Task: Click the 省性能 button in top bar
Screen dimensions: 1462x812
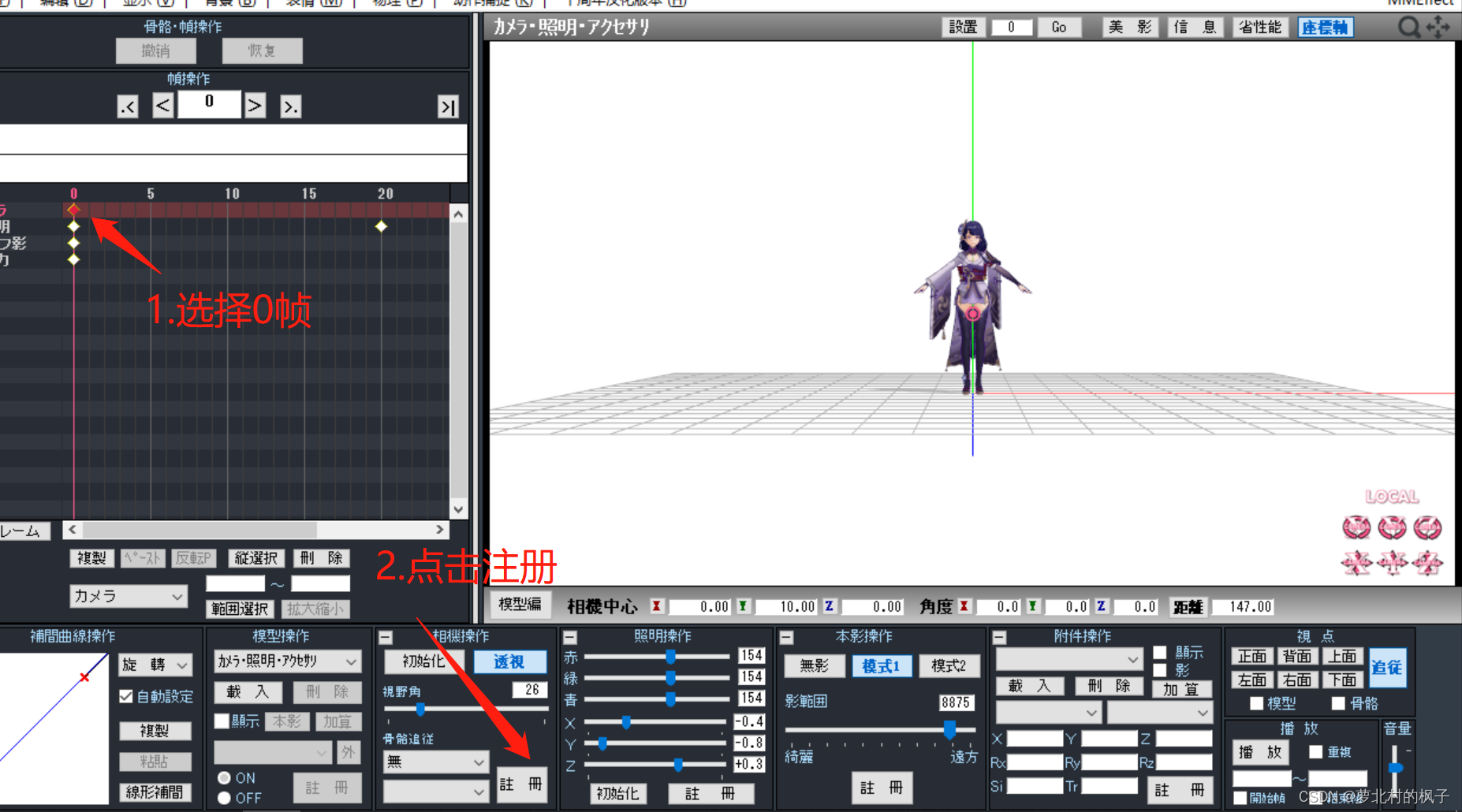Action: (x=1260, y=28)
